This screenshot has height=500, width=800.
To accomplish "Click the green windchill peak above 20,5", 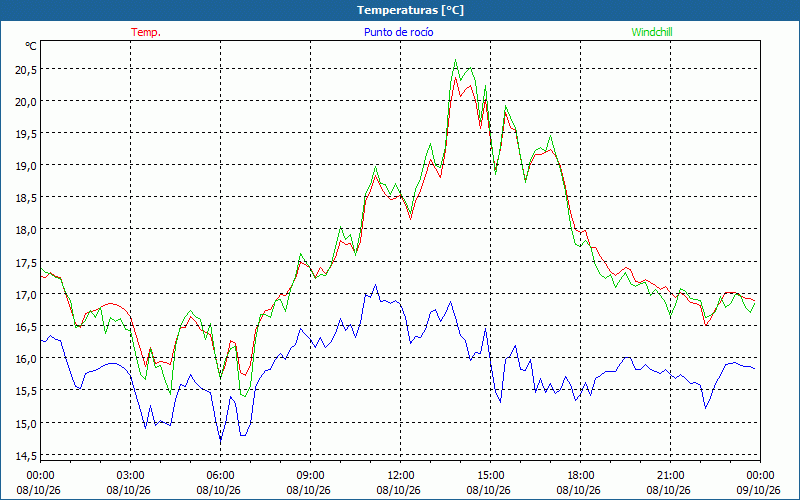I will (x=455, y=60).
